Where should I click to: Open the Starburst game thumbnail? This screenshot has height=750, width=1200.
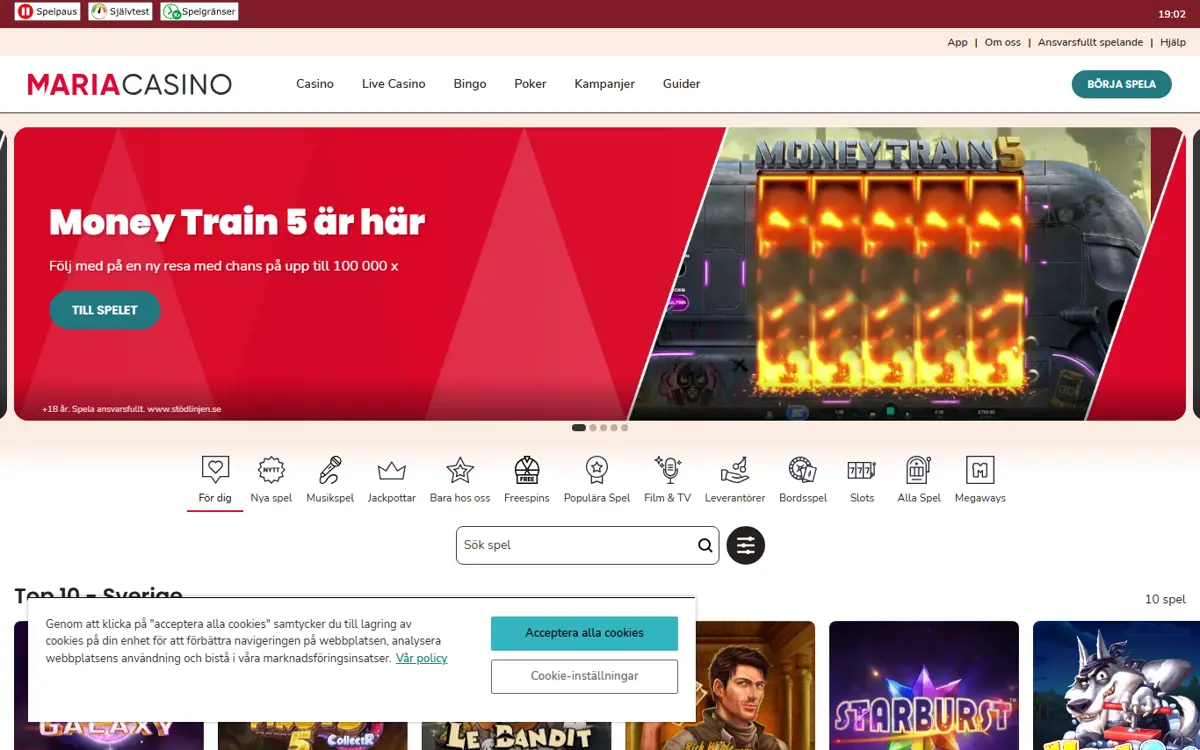(x=924, y=685)
